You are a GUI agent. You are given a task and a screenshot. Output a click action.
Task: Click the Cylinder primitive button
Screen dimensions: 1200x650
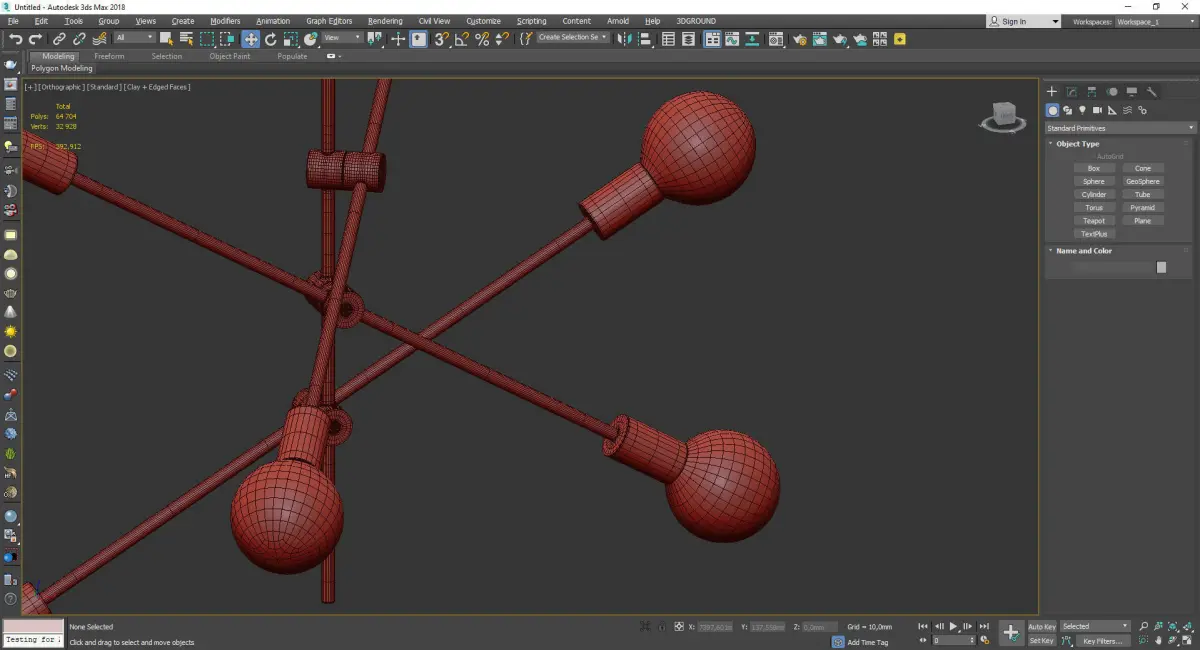coord(1094,194)
